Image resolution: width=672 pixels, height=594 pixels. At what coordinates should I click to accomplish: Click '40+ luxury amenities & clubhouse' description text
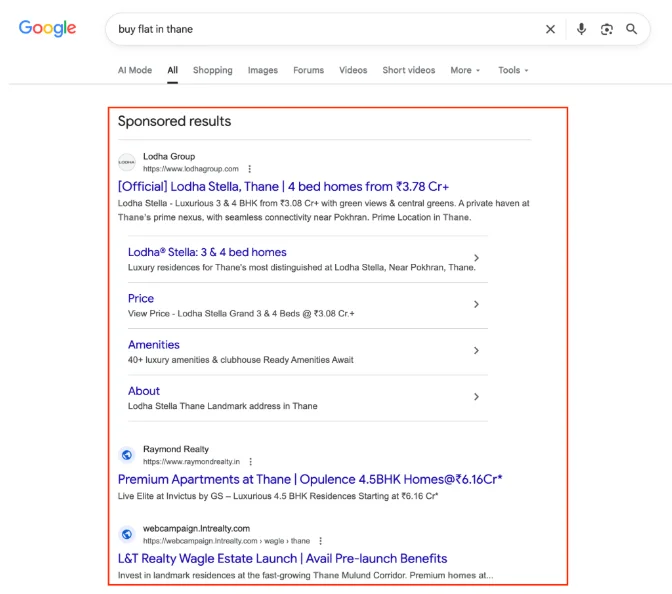pos(240,360)
